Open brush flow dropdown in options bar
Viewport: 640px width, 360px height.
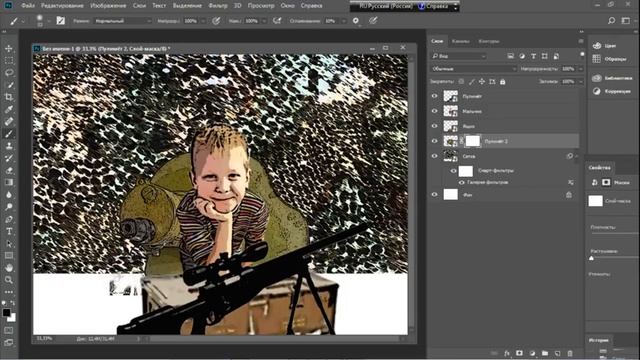tap(264, 20)
